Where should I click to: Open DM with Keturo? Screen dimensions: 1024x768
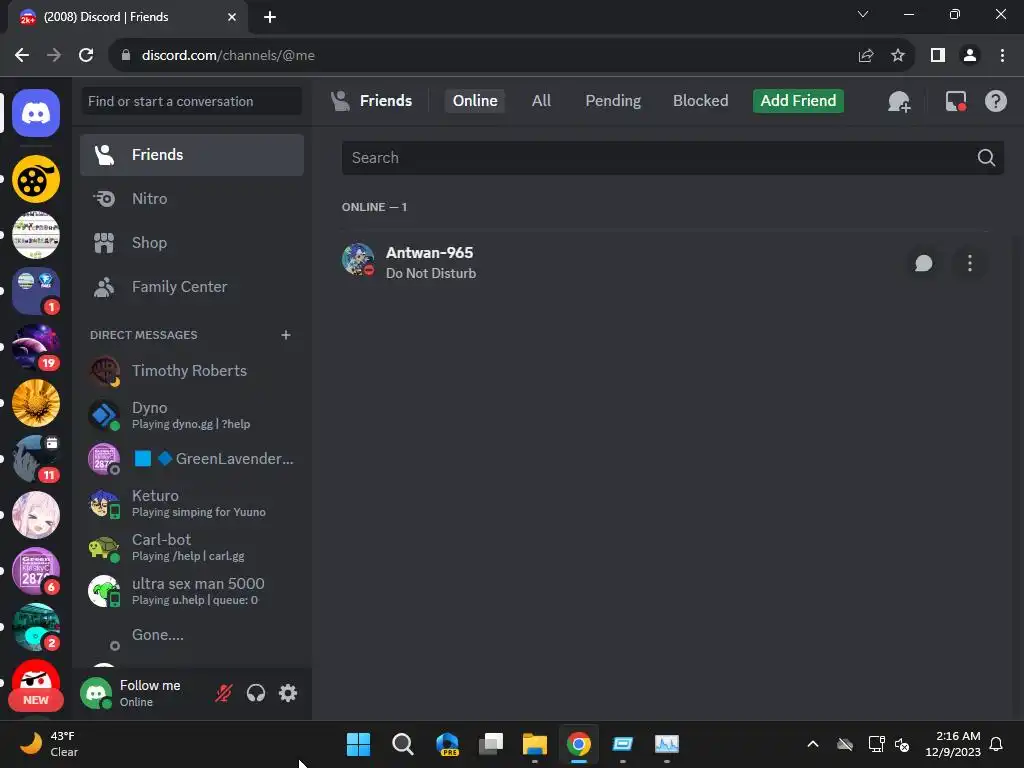tap(192, 503)
